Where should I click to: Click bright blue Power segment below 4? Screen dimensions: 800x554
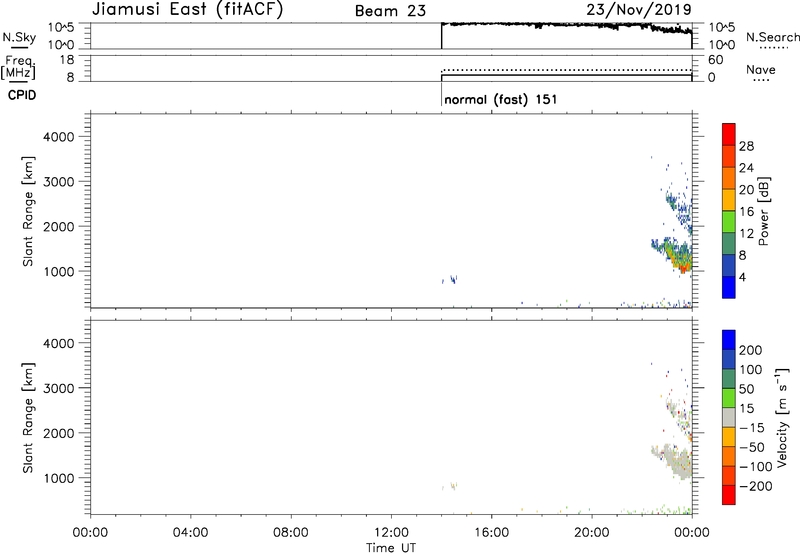coord(729,287)
